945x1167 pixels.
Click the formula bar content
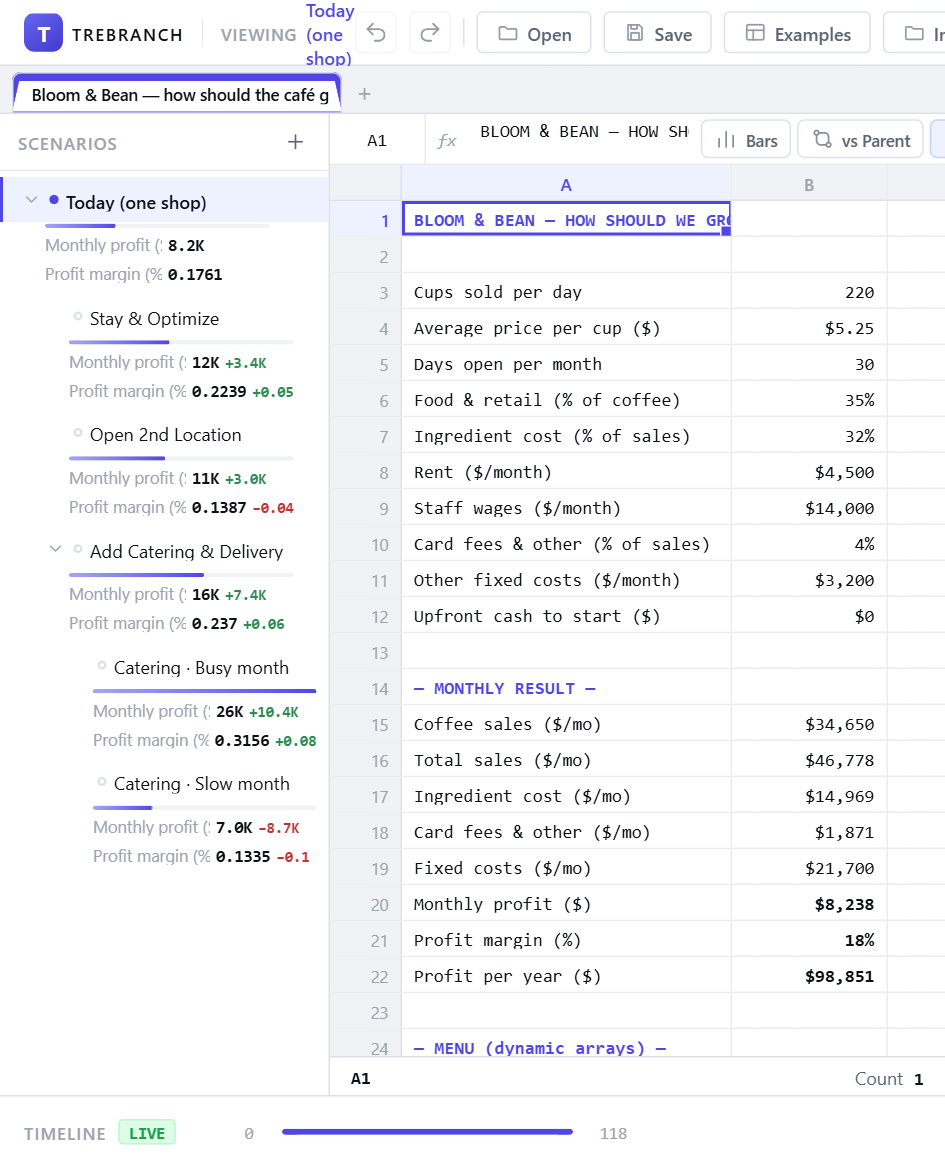584,132
